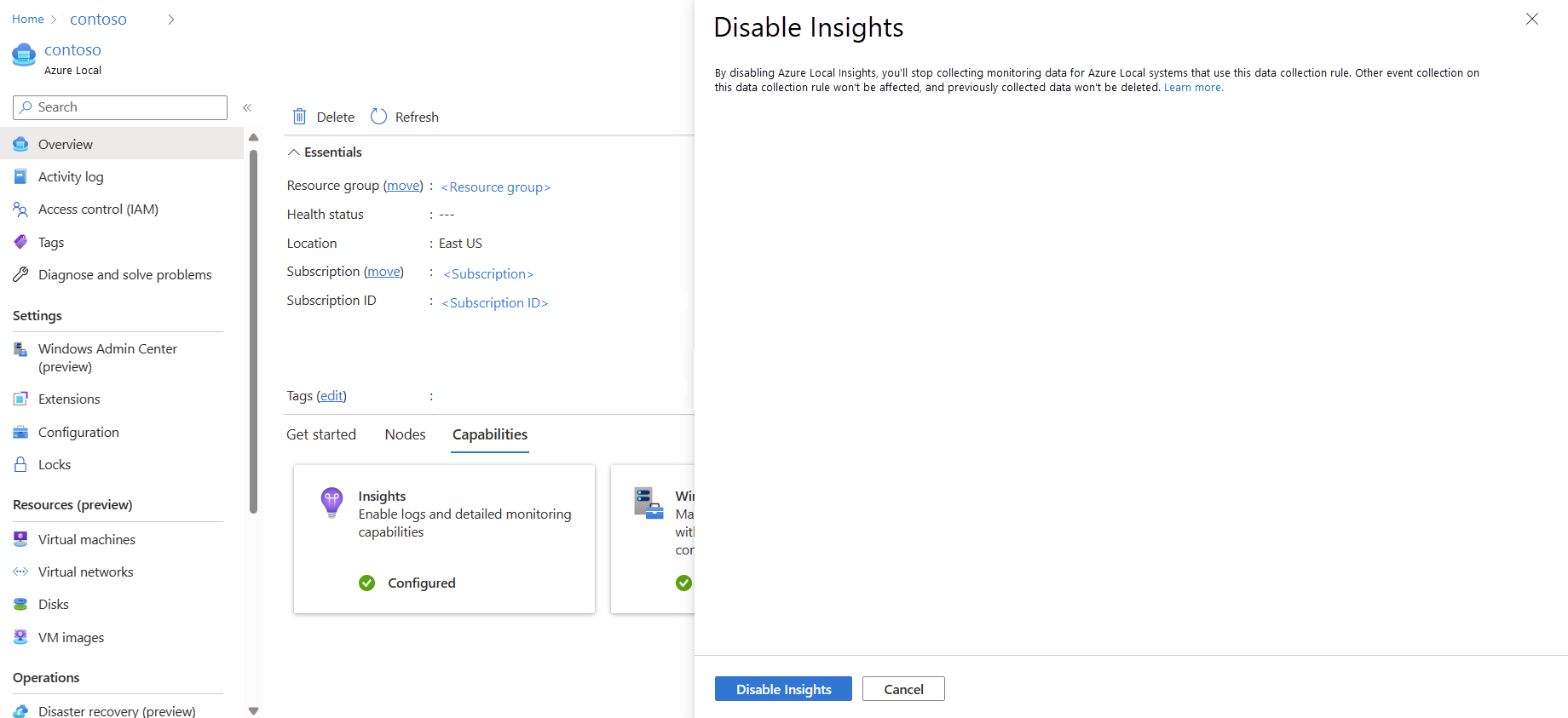Click the Cancel button
The image size is (1568, 718).
click(903, 689)
